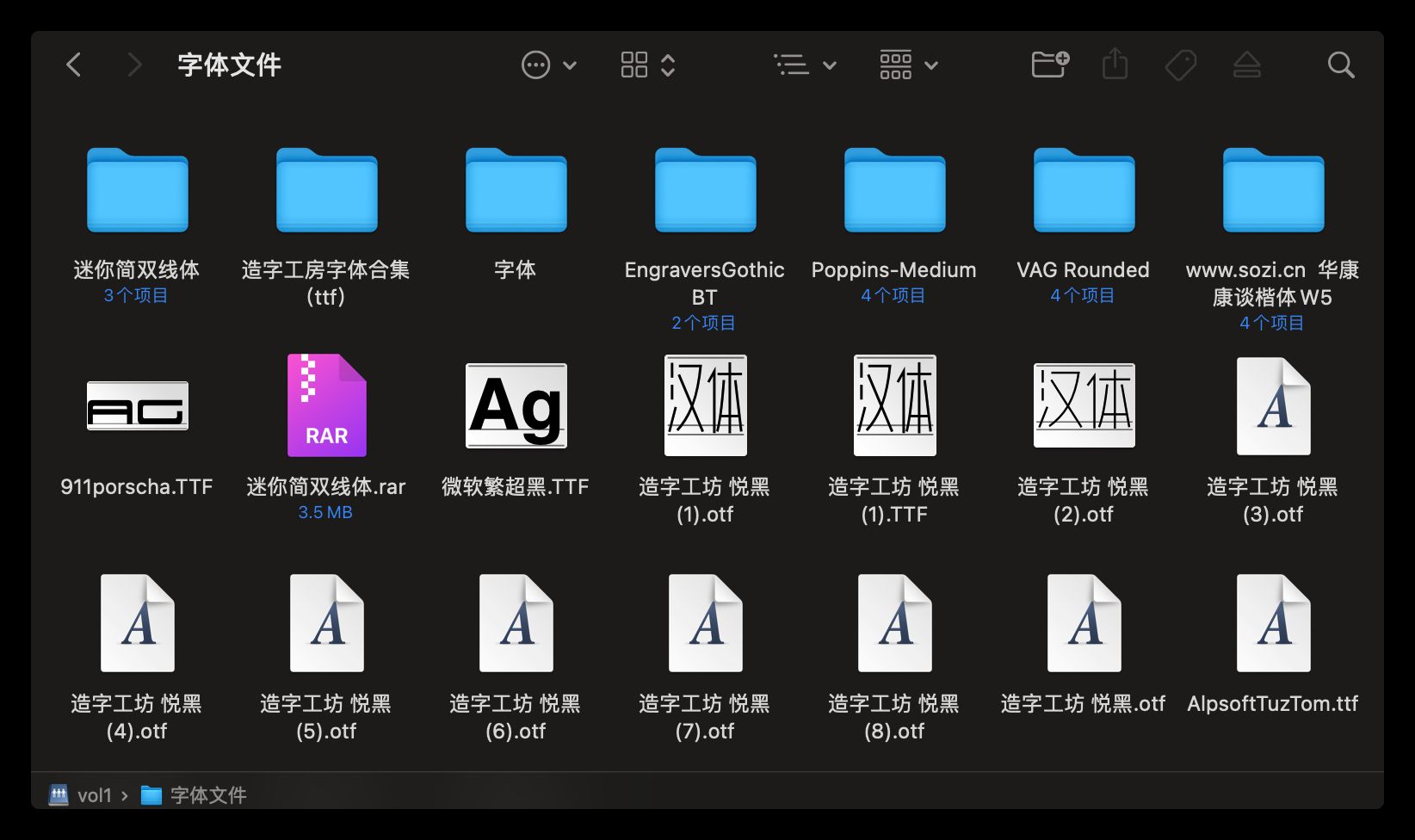This screenshot has width=1415, height=840.
Task: Select the 迷你简双线体.rar archive file
Action: [326, 405]
